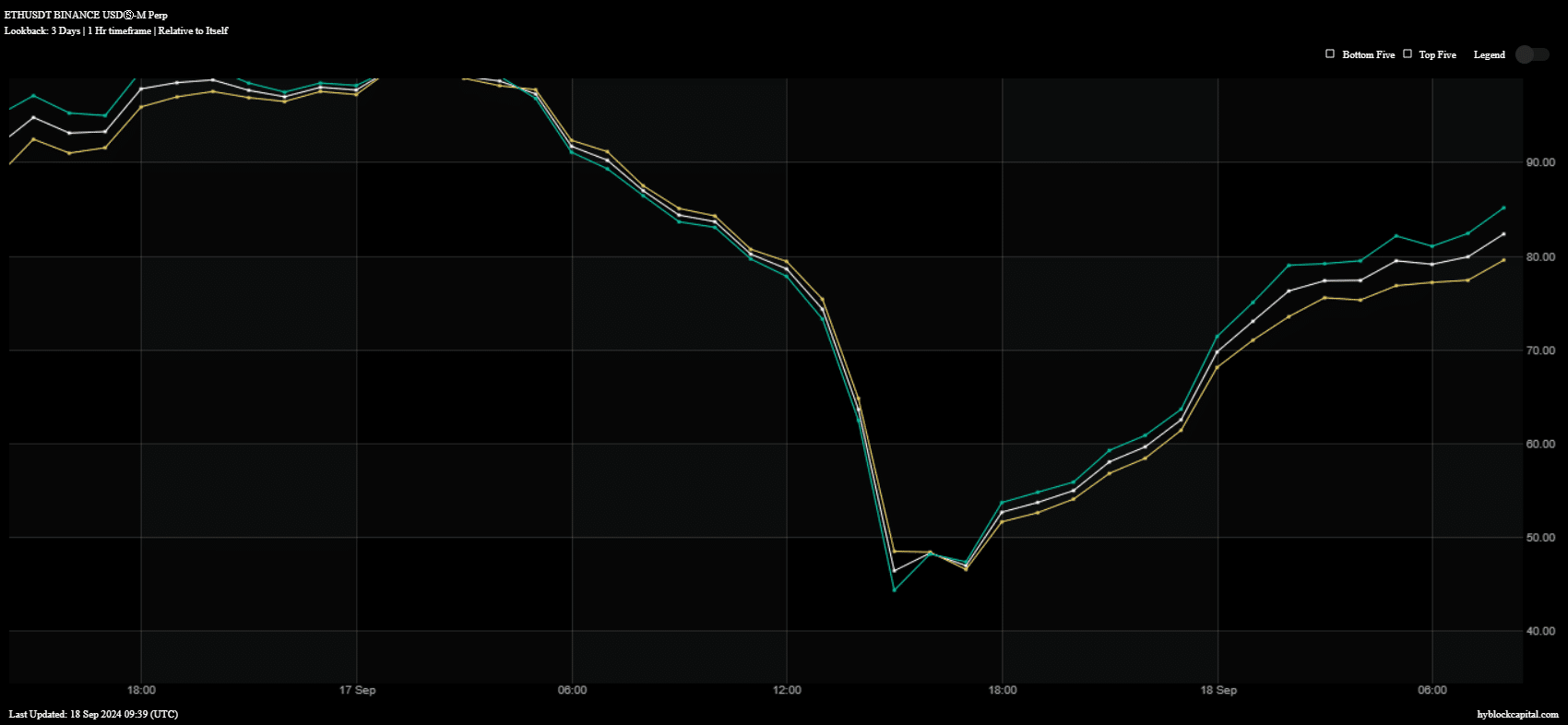Image resolution: width=1568 pixels, height=725 pixels.
Task: Click the 60.00 y-axis label
Action: (1540, 444)
